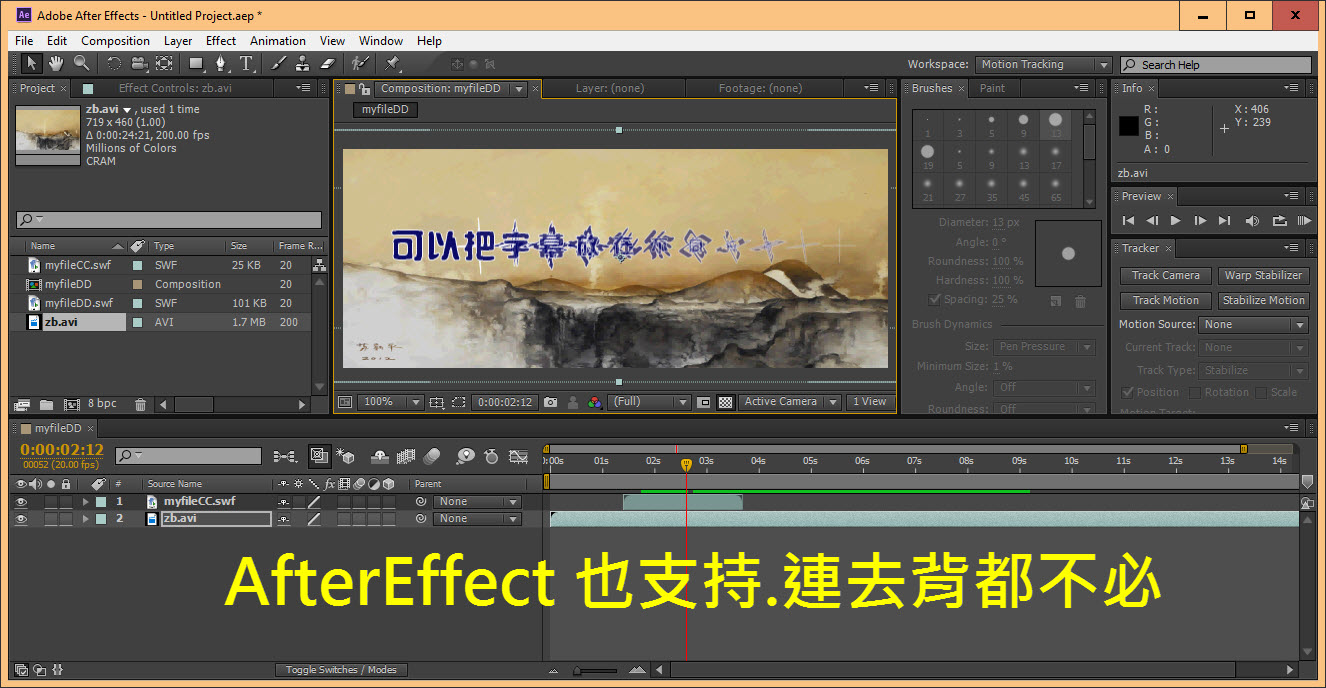The image size is (1326, 688).
Task: Click the new composition icon in Project panel
Action: 71,404
